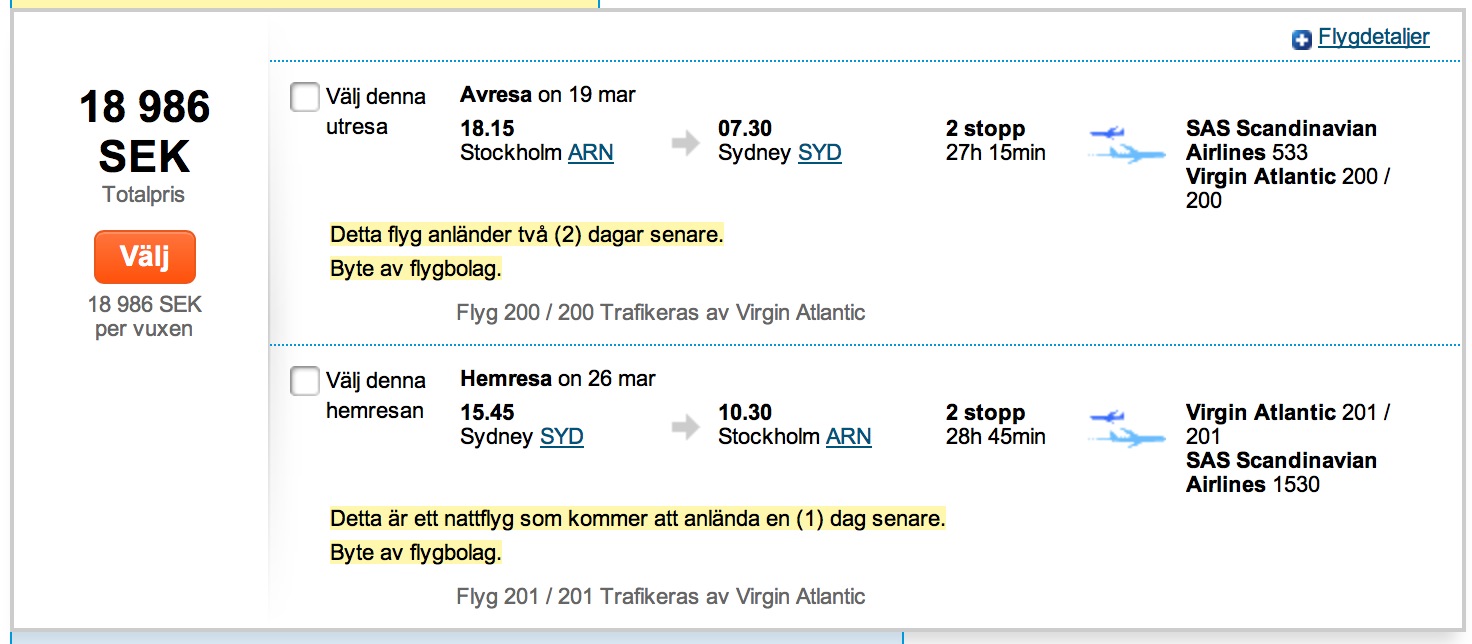
Task: Click the 18 986 SEK total price
Action: 145,131
